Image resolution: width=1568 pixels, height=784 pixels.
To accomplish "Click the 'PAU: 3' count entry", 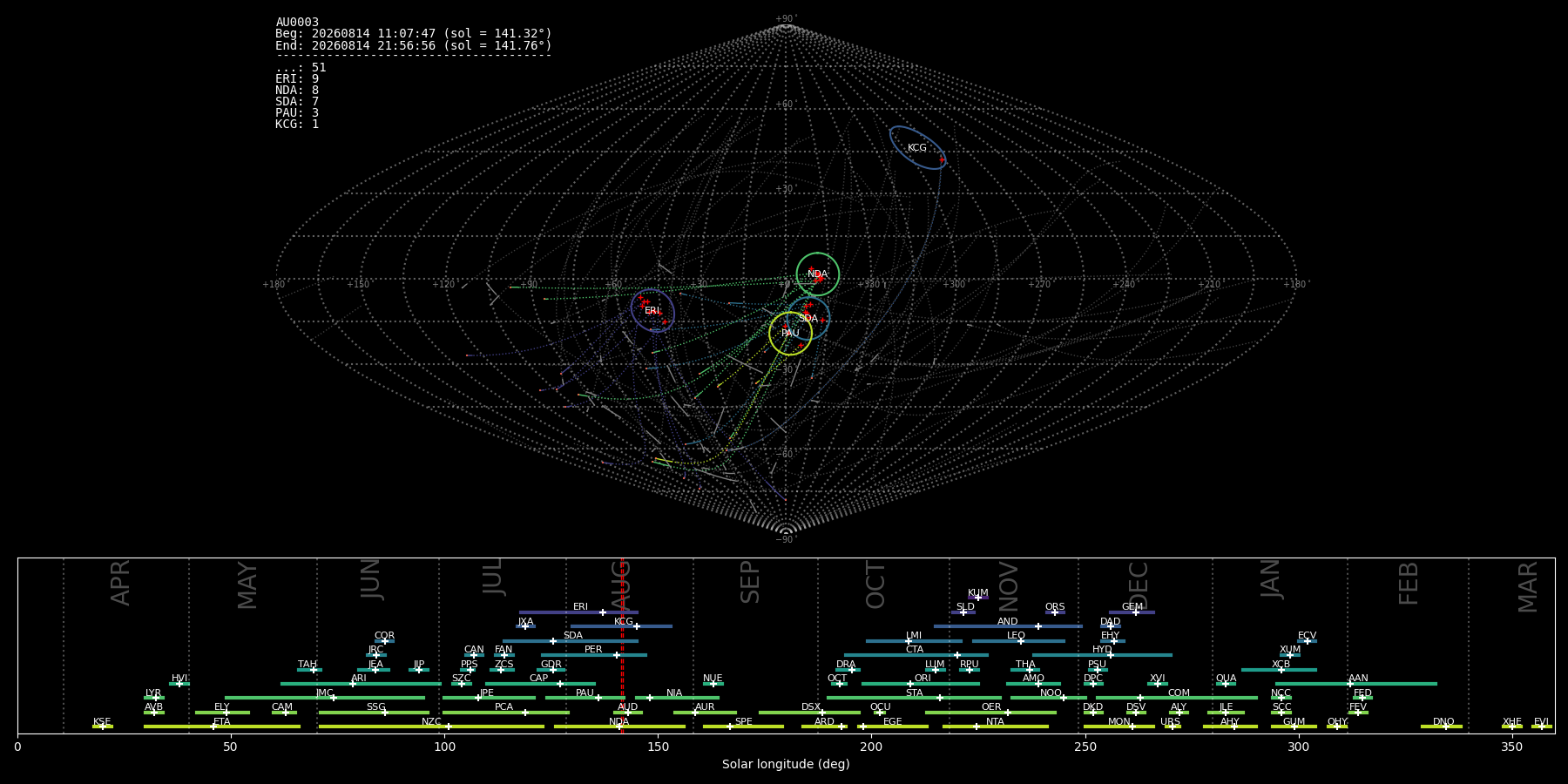I will (297, 113).
